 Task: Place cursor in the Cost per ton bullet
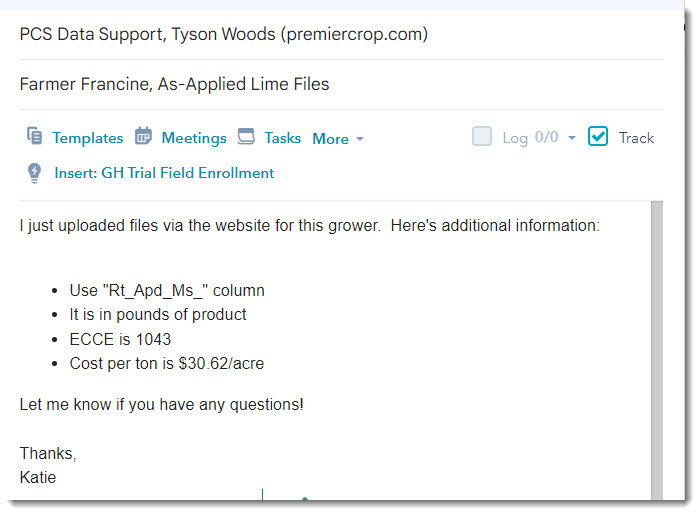point(166,364)
